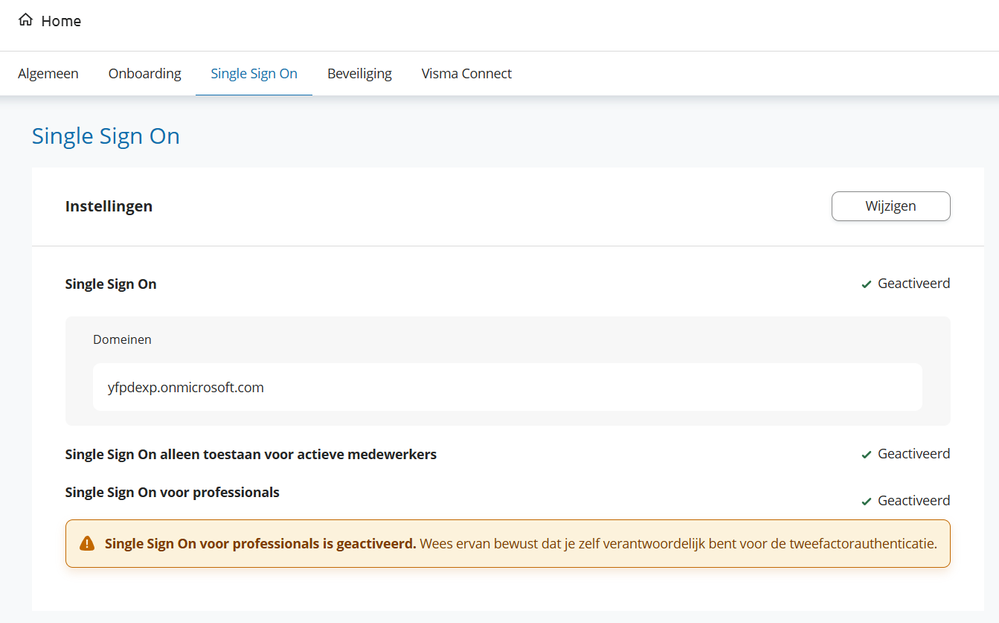Click the bold Single Sign On setting label

point(111,284)
